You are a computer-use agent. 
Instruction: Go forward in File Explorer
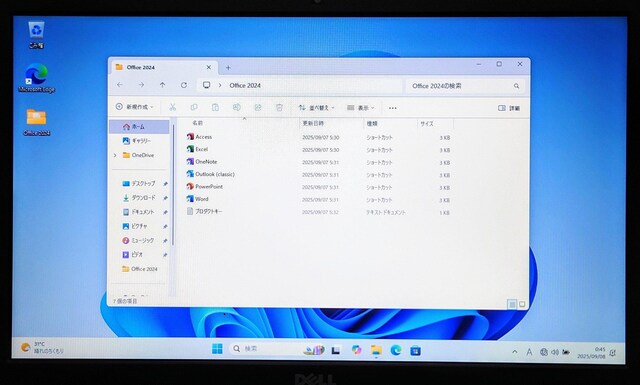(141, 85)
